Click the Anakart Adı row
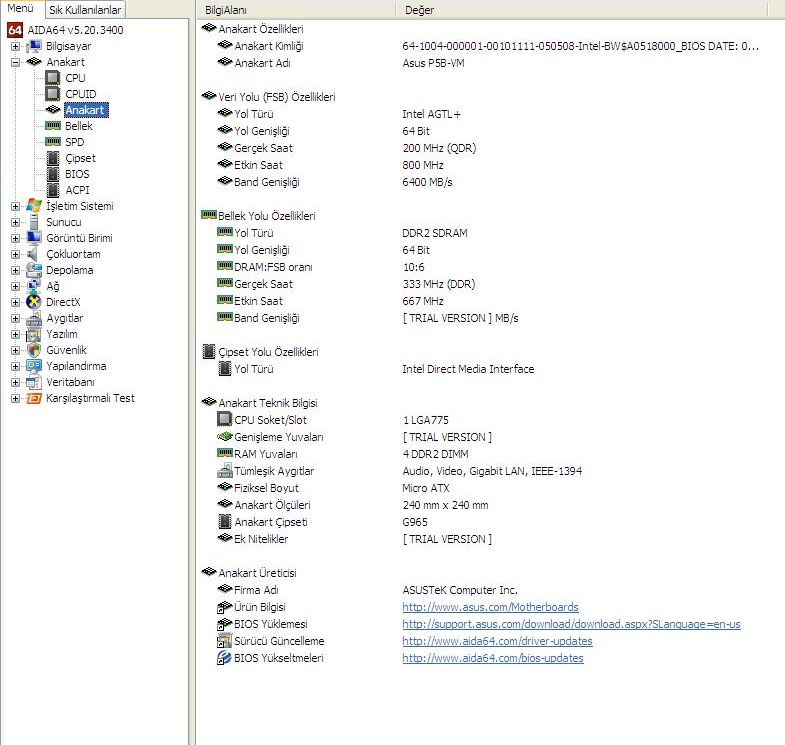The height and width of the screenshot is (745, 785). tap(491, 63)
